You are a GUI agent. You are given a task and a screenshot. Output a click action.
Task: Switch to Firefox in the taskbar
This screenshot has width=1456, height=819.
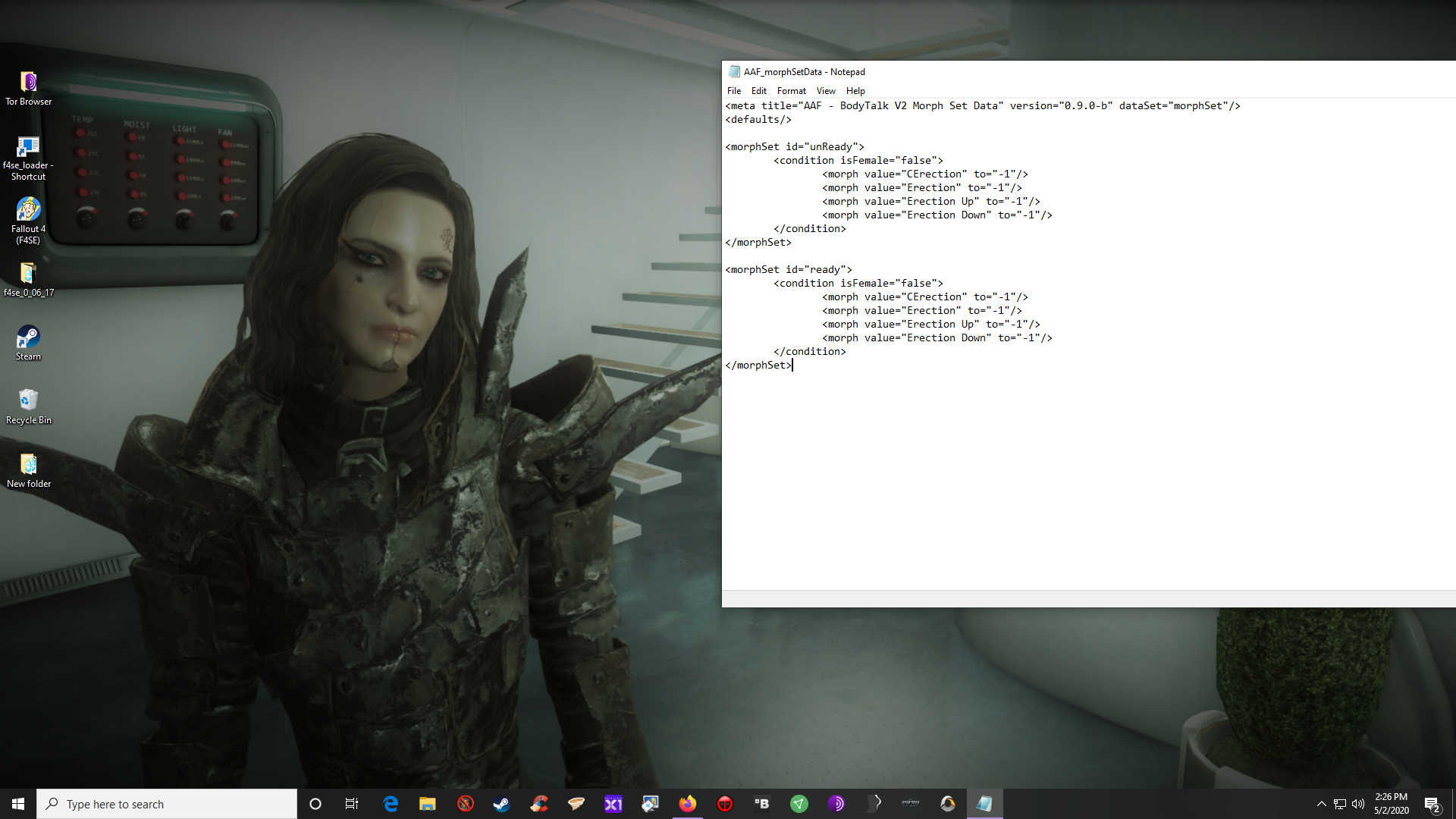688,804
